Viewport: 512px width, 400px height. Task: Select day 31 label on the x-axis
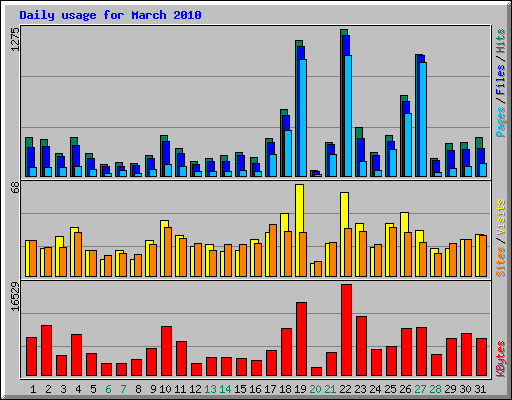[480, 389]
